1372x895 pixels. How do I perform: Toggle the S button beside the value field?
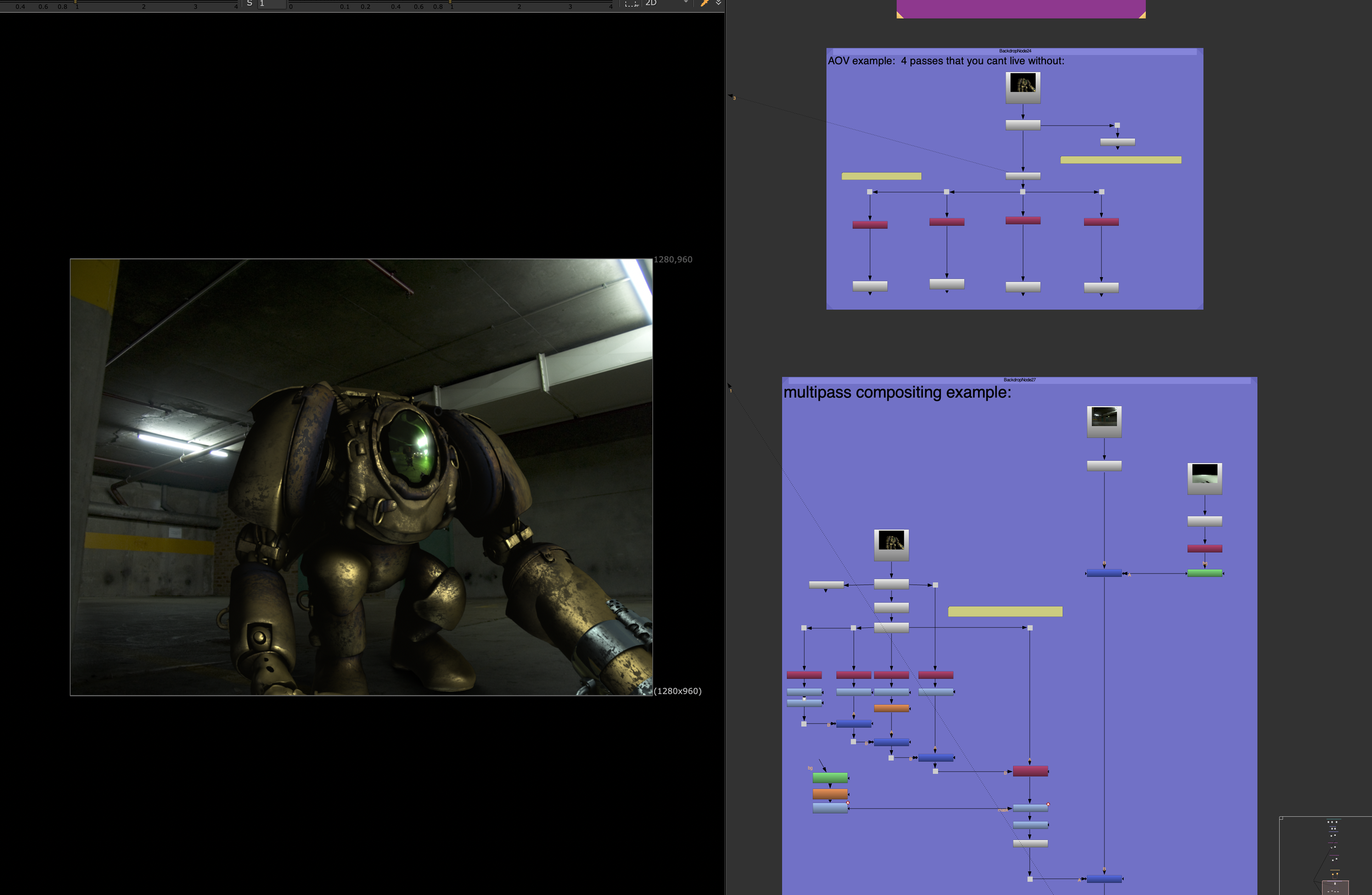pos(250,3)
